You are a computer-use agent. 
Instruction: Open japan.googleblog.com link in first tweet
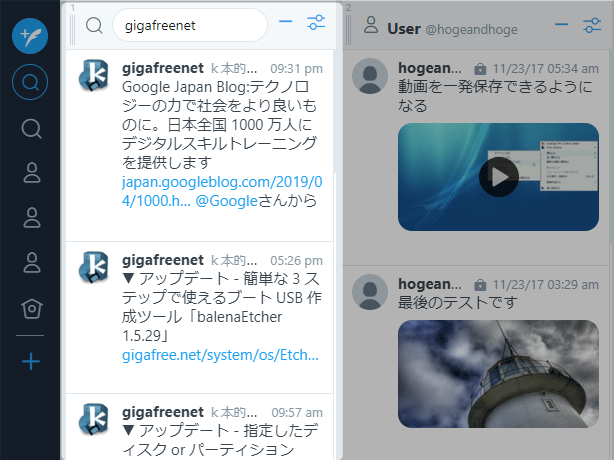point(222,191)
